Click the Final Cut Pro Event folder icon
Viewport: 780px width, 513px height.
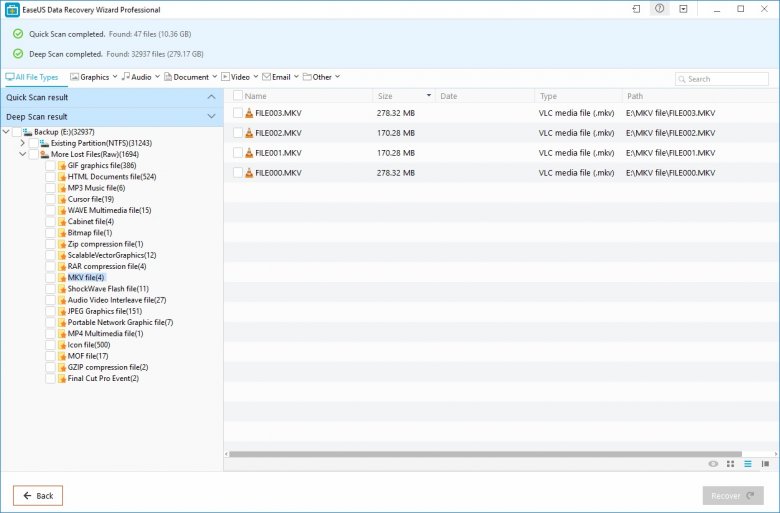(x=62, y=379)
